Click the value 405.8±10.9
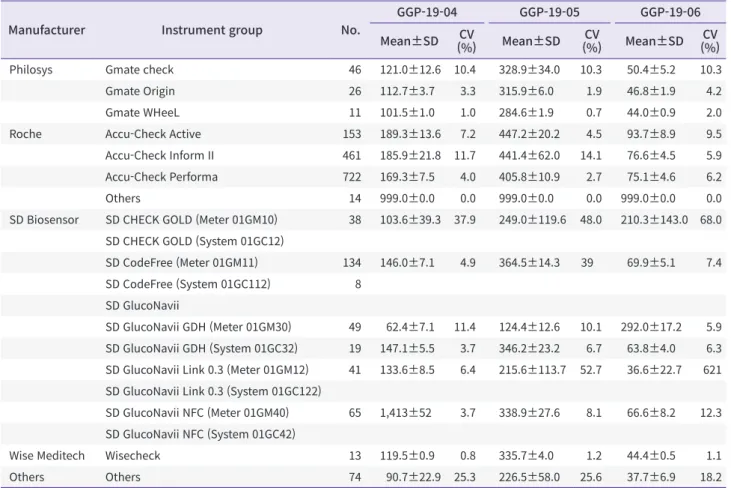Viewport: 731px width, 488px height. [529, 177]
